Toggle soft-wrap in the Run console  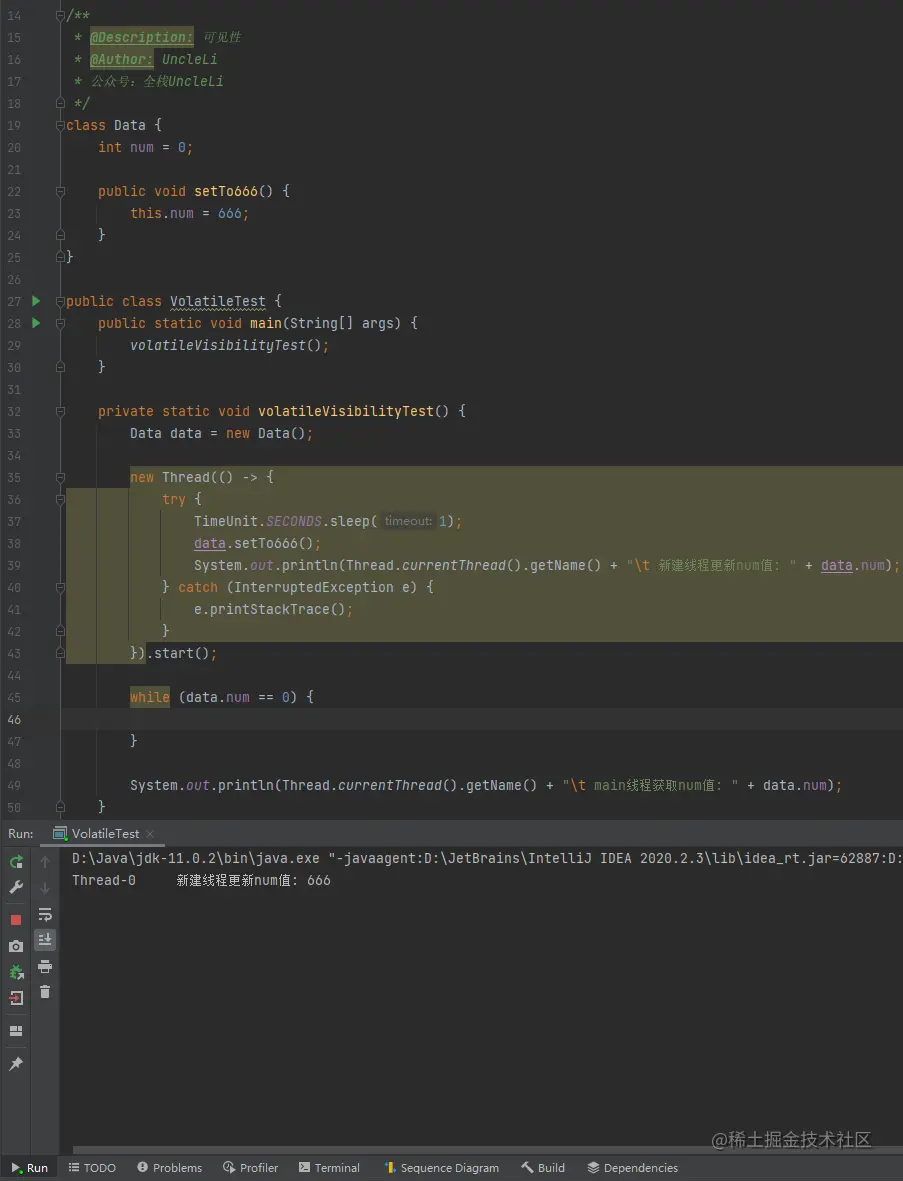(45, 914)
